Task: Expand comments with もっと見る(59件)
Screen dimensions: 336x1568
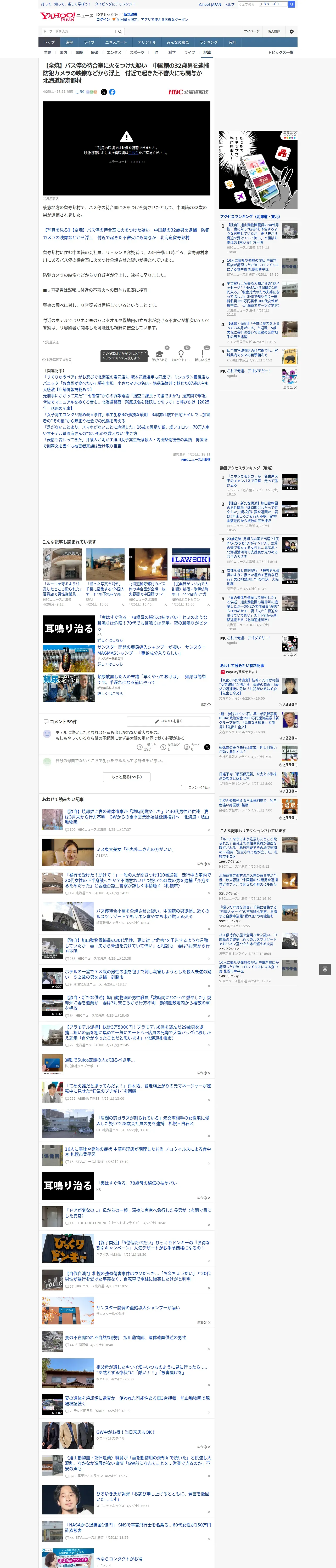Action: [127, 776]
